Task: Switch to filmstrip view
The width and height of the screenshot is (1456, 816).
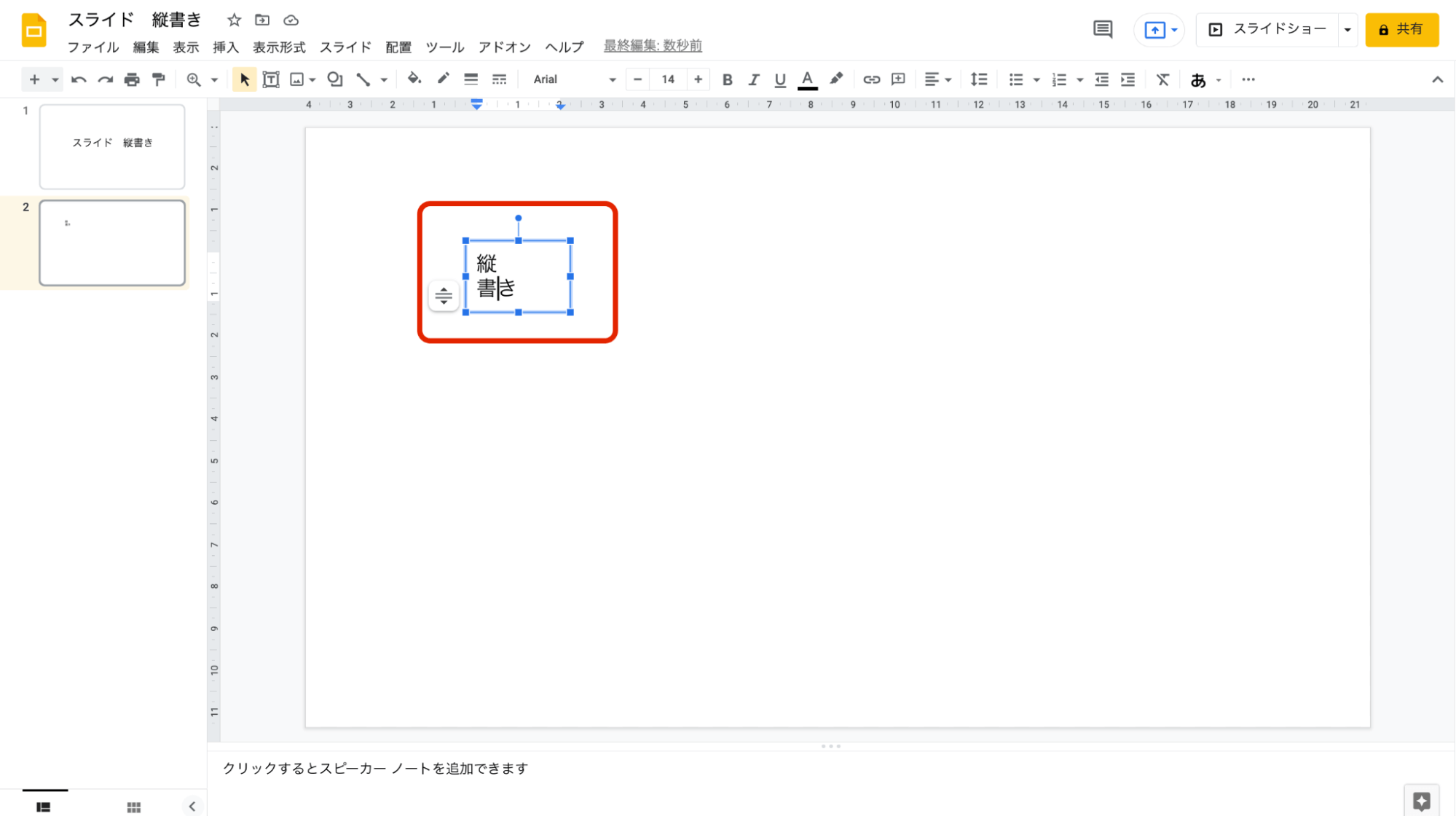Action: [44, 807]
